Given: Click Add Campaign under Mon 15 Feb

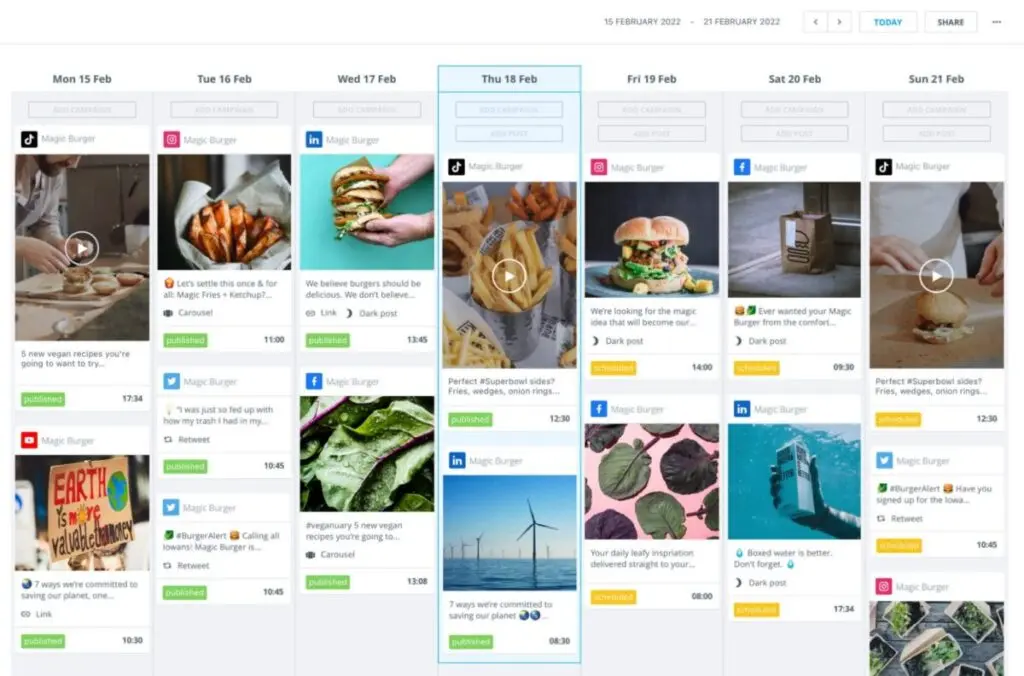Looking at the screenshot, I should click(x=82, y=110).
